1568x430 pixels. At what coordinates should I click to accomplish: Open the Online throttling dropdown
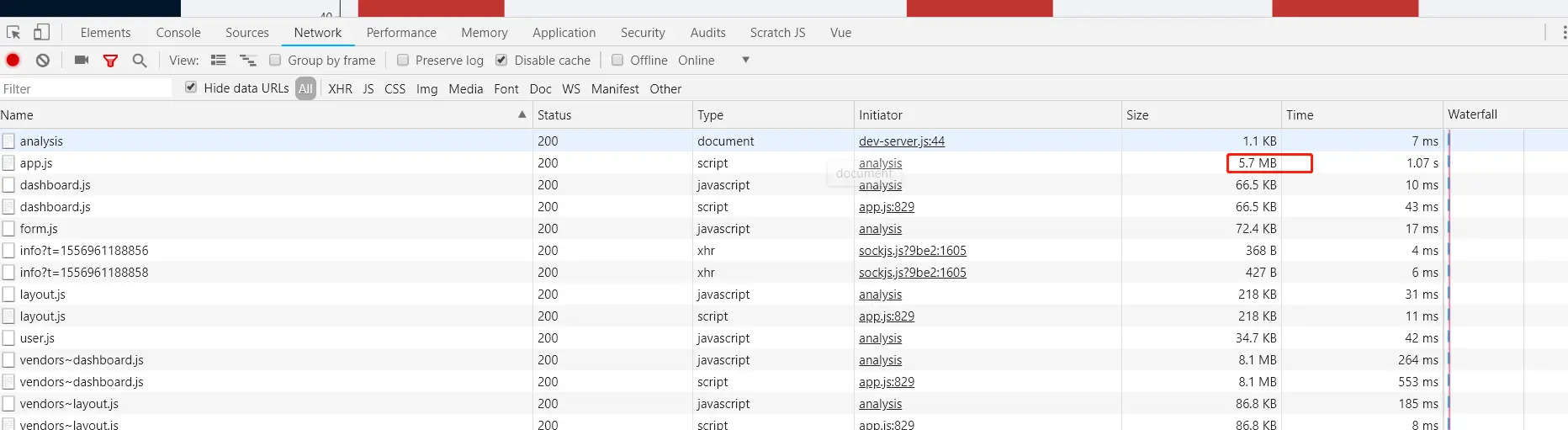[x=745, y=60]
